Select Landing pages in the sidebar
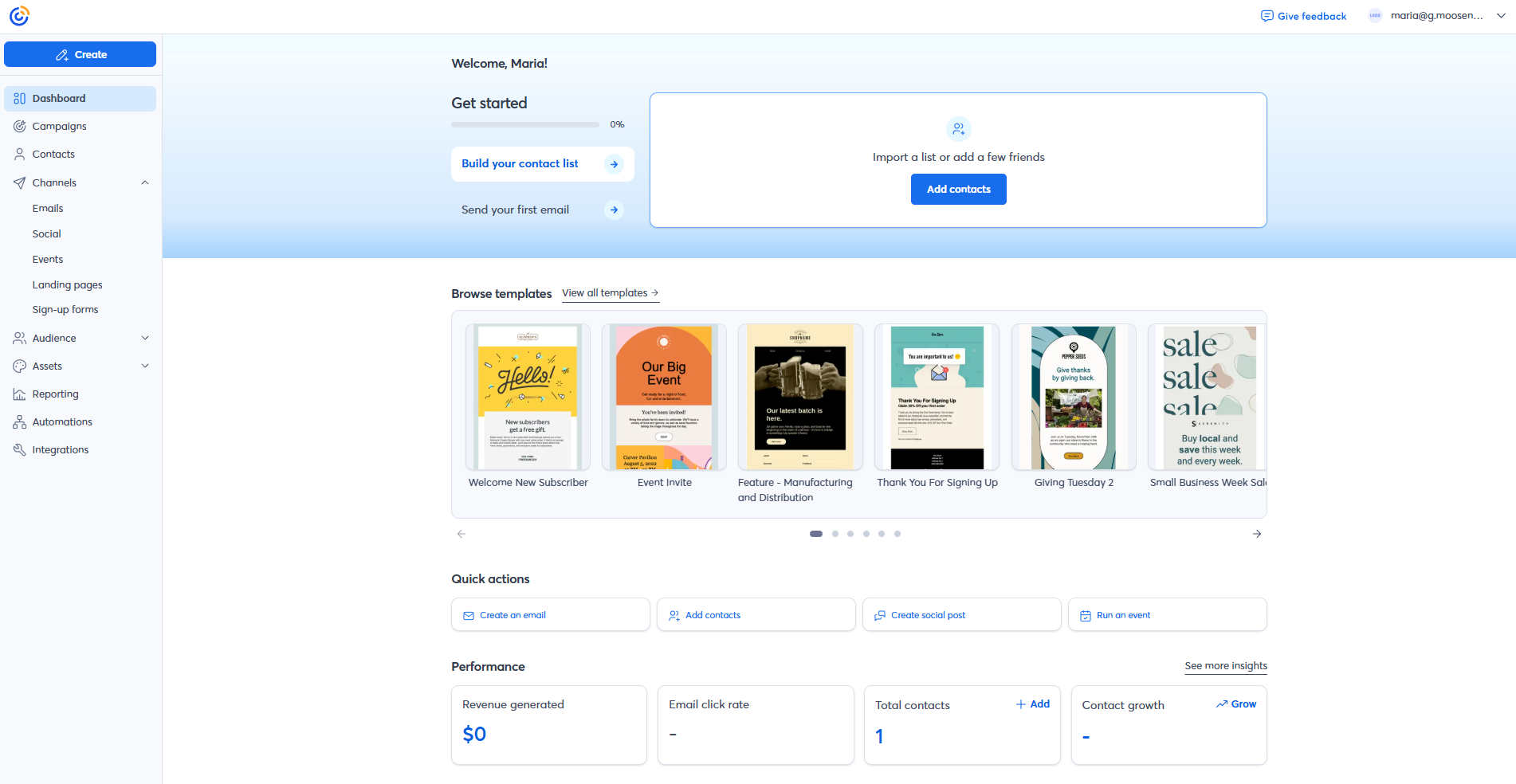 pyautogui.click(x=67, y=284)
